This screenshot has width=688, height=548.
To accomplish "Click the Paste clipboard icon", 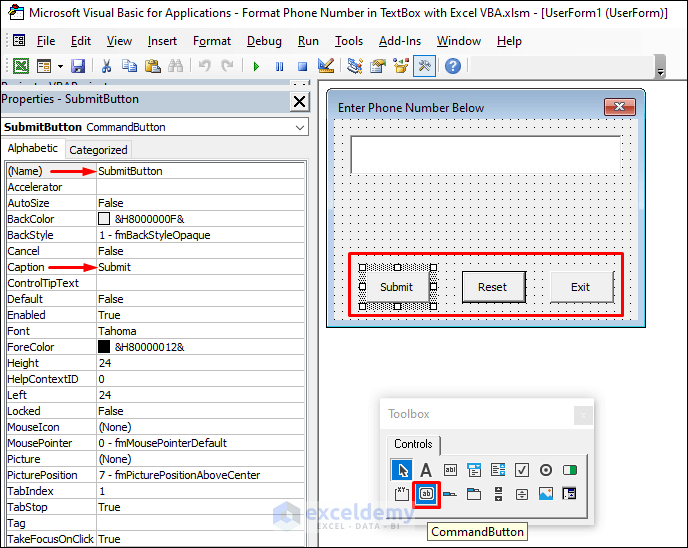I will 152,66.
